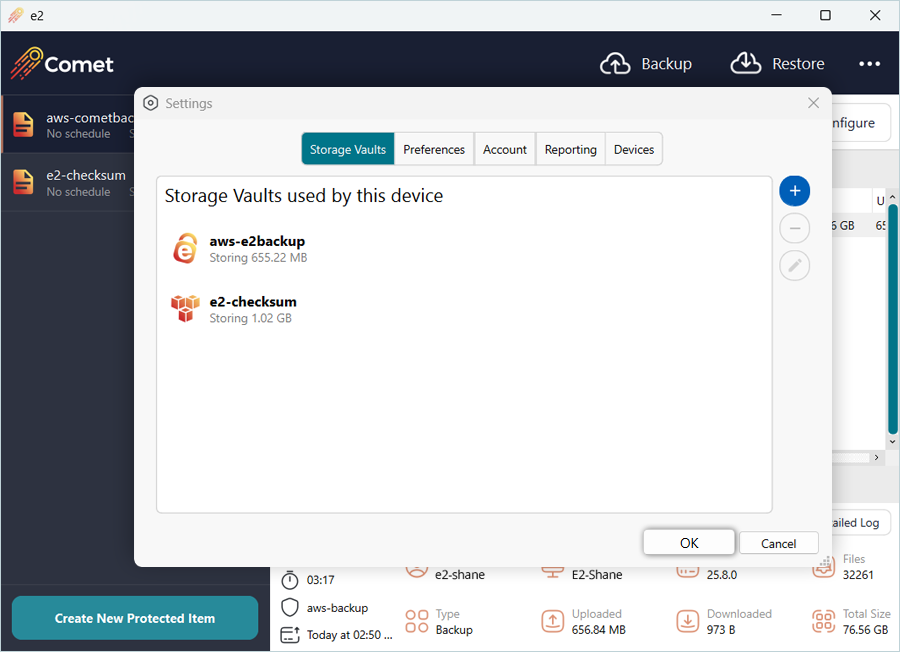Click e2-checksum protected item file icon

(x=24, y=182)
